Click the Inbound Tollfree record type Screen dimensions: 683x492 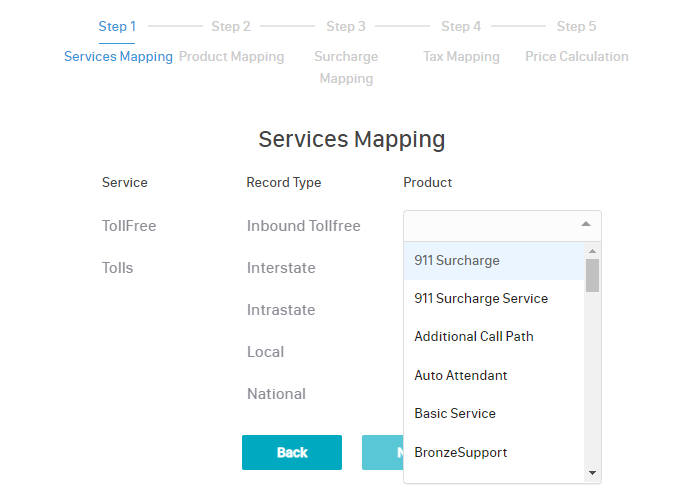coord(303,226)
